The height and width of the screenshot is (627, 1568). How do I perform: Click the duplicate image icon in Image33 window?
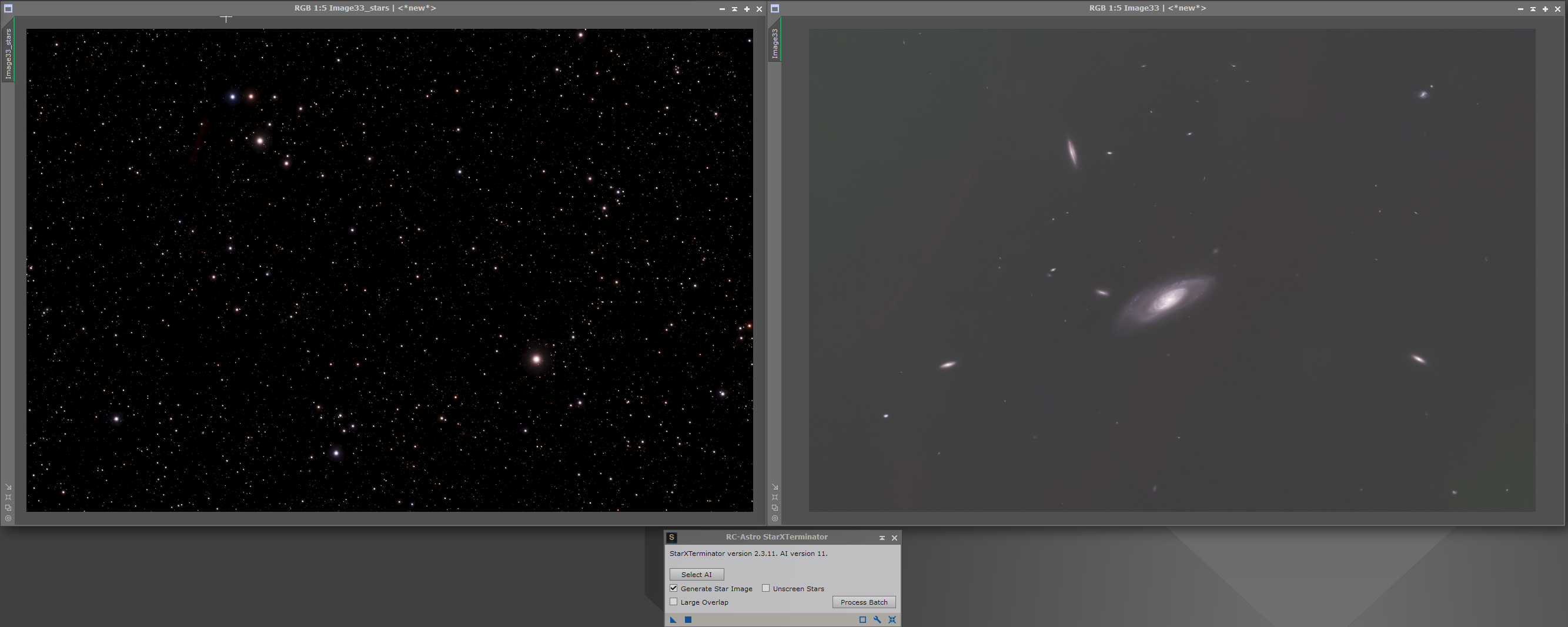click(775, 507)
